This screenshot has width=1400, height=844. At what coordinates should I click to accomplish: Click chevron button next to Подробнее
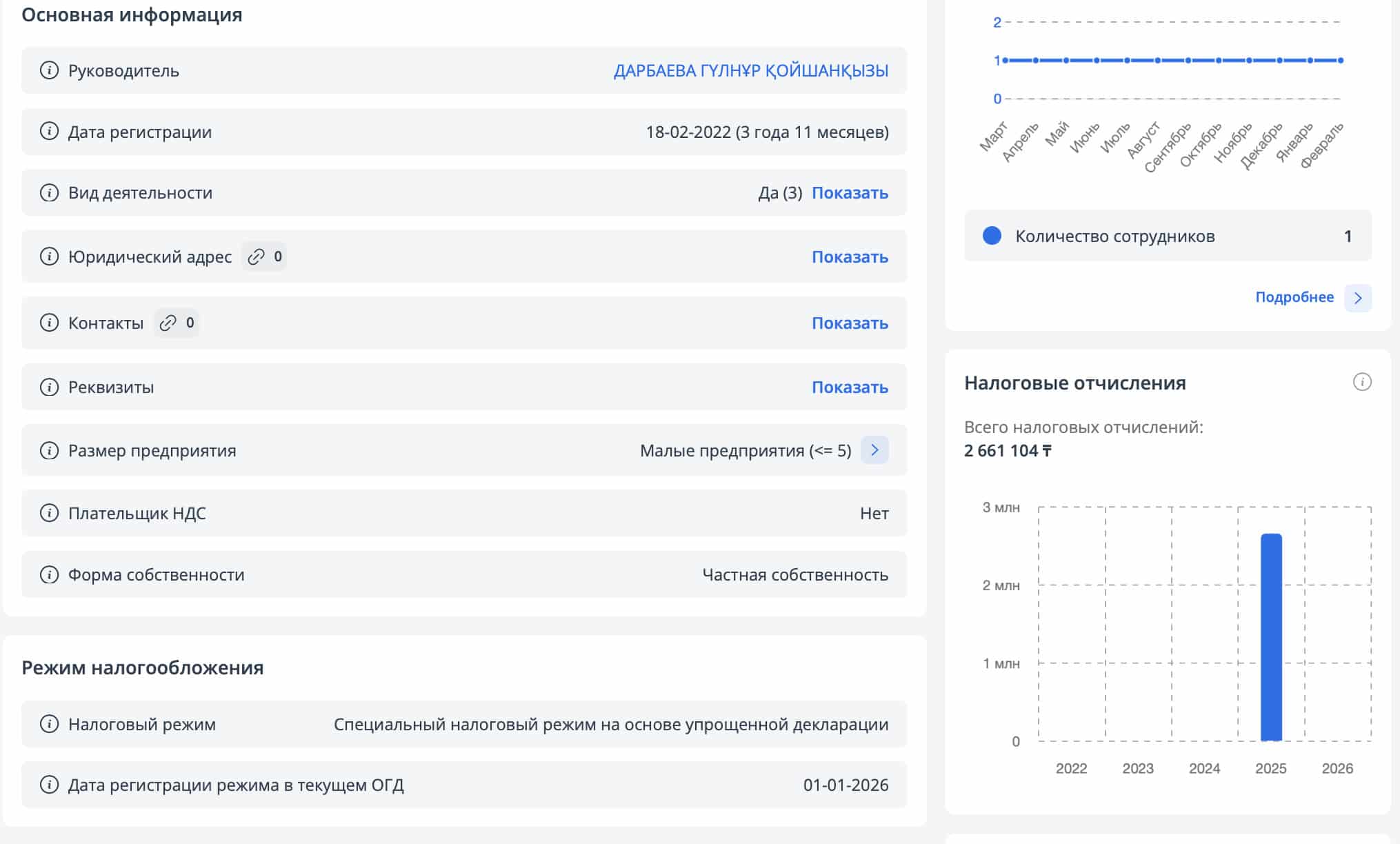point(1357,298)
